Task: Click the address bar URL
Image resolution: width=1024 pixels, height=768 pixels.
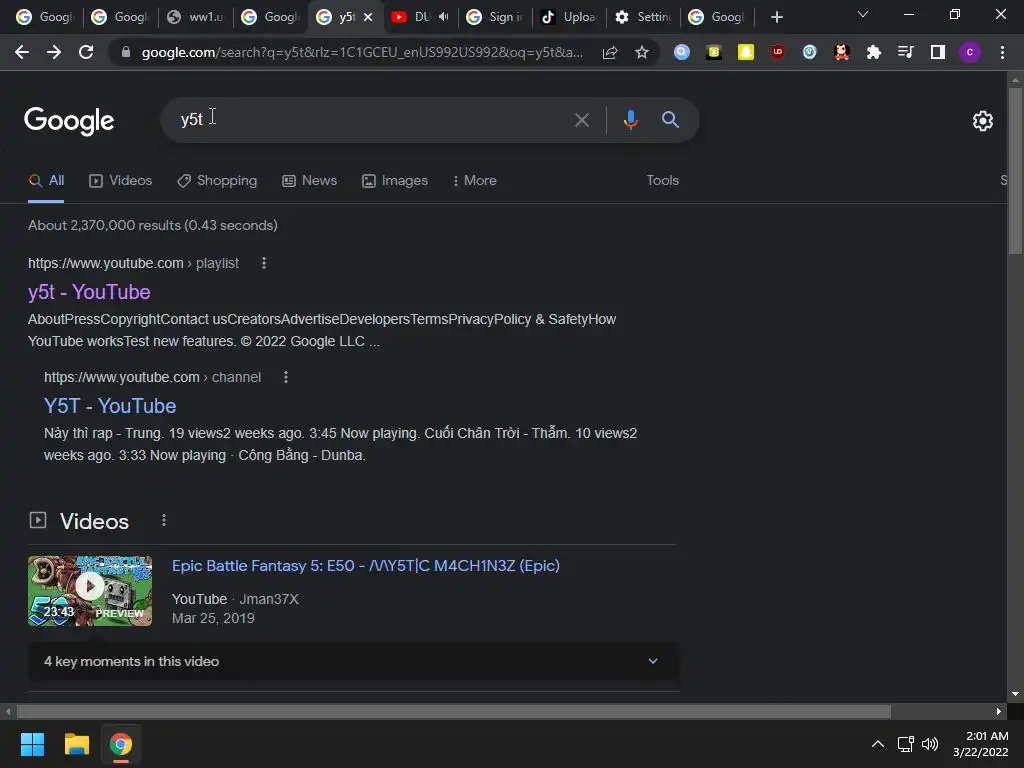Action: pos(362,52)
